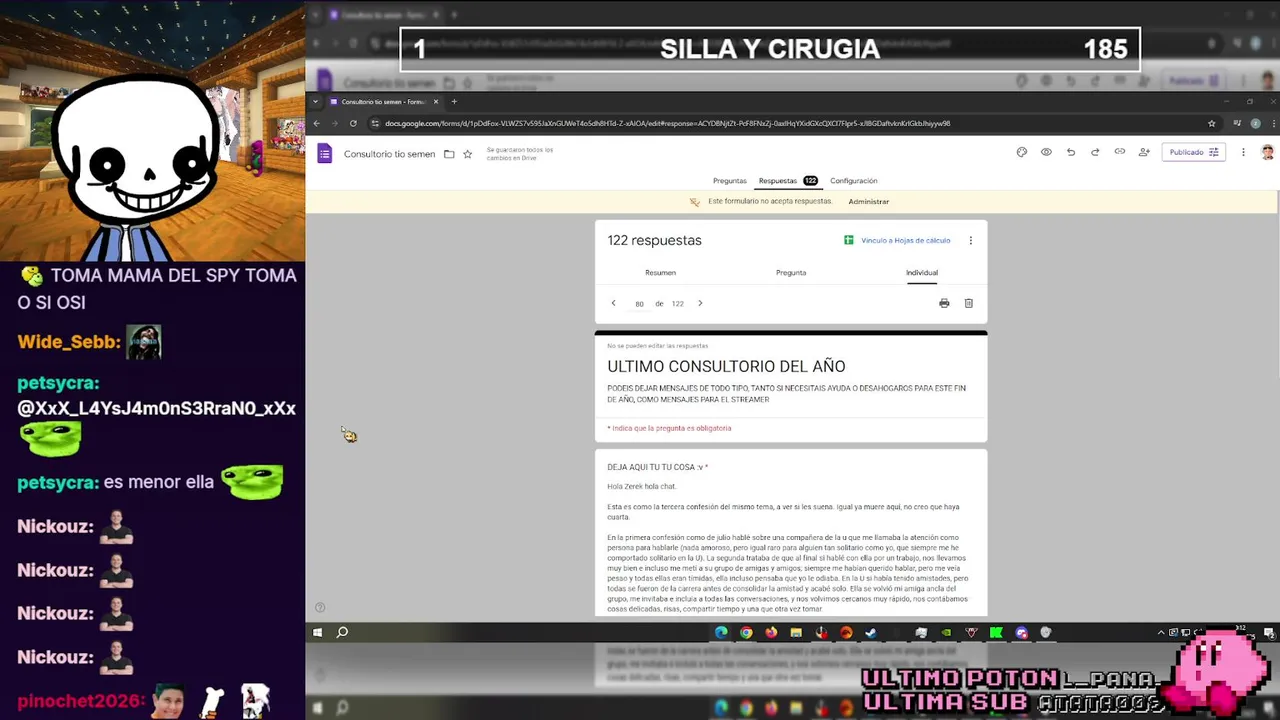
Task: Open the responses three-dot options menu
Action: 970,240
